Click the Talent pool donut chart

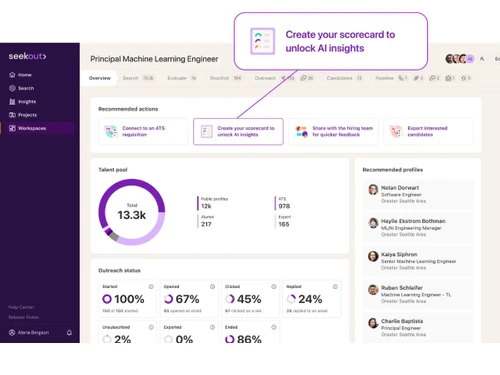[x=132, y=212]
